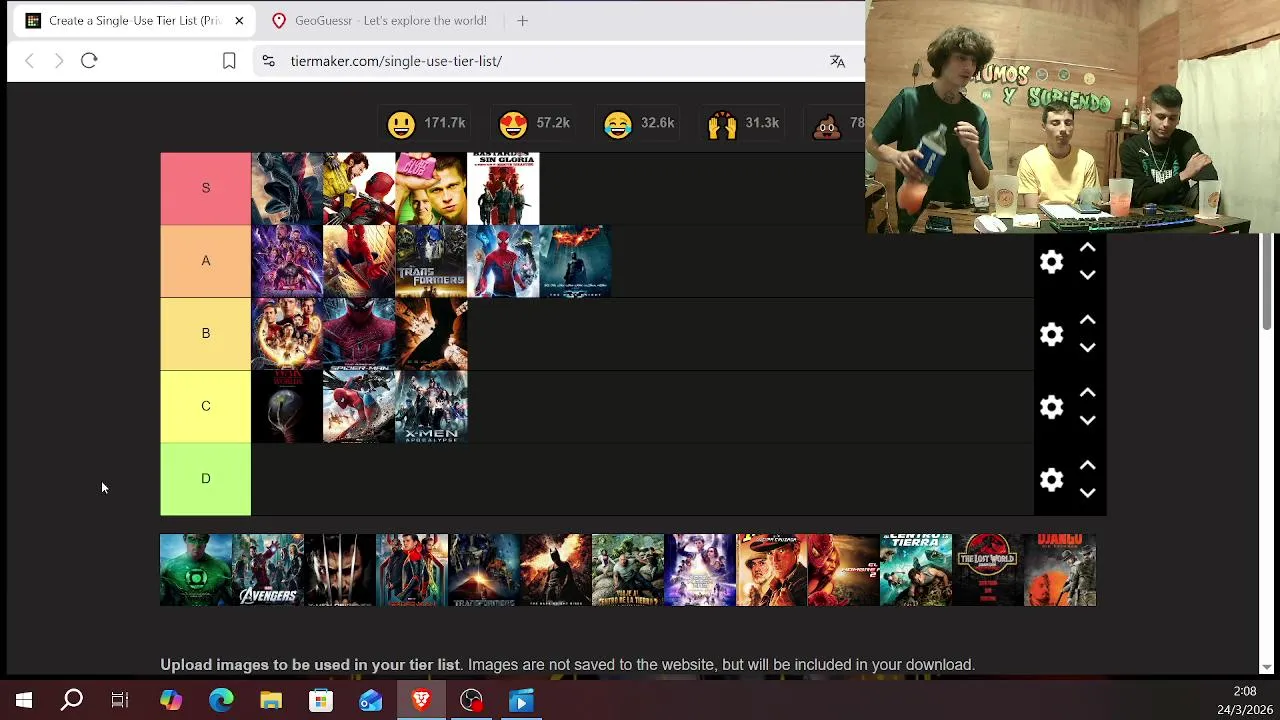The width and height of the screenshot is (1280, 720).
Task: Move tier B row up with arrow
Action: [1087, 321]
